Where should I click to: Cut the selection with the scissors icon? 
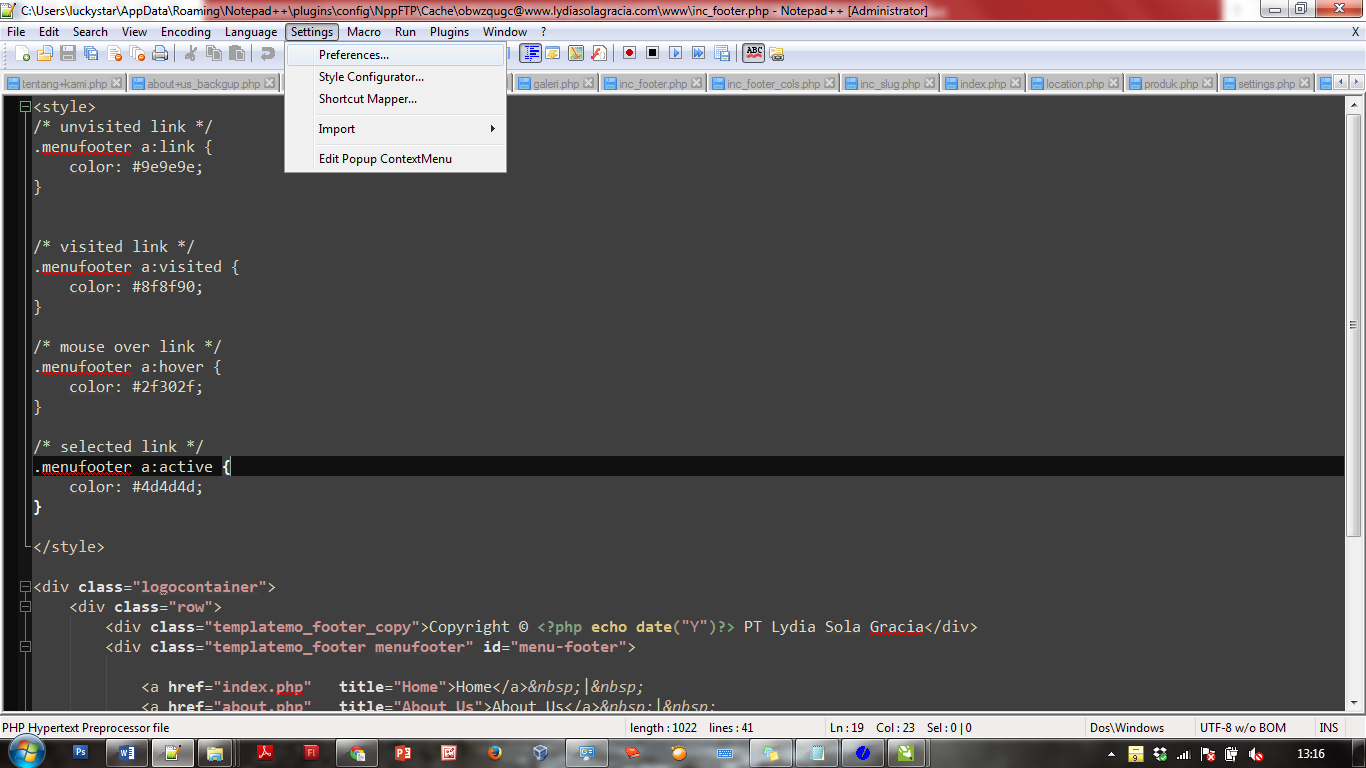pyautogui.click(x=191, y=53)
